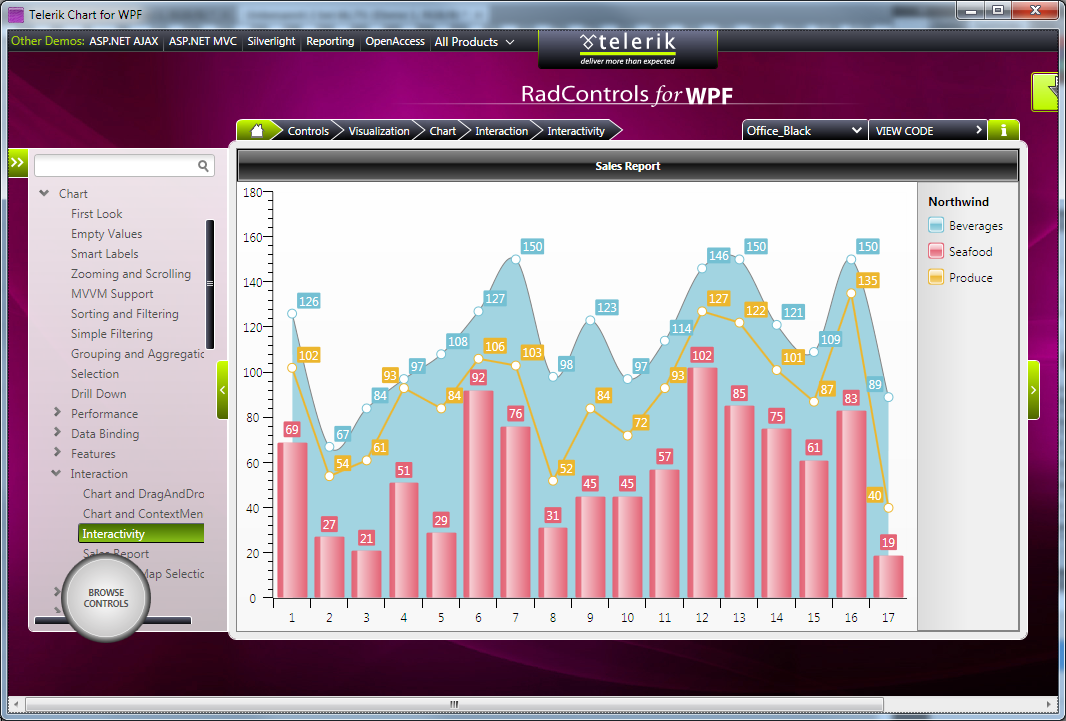The height and width of the screenshot is (721, 1066).
Task: Open Zooming and Scrolling demo
Action: [x=131, y=274]
